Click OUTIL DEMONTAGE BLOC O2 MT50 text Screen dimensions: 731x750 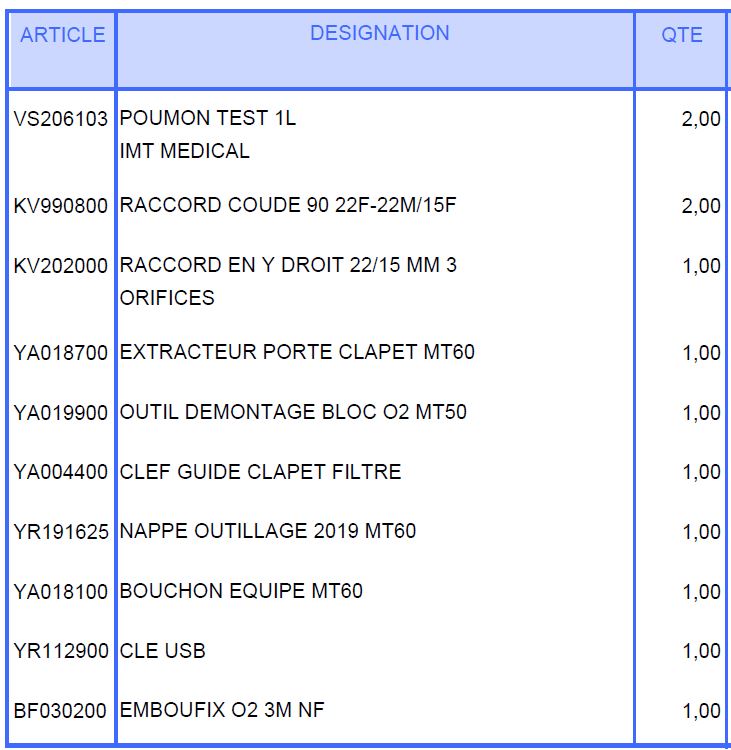coord(293,412)
